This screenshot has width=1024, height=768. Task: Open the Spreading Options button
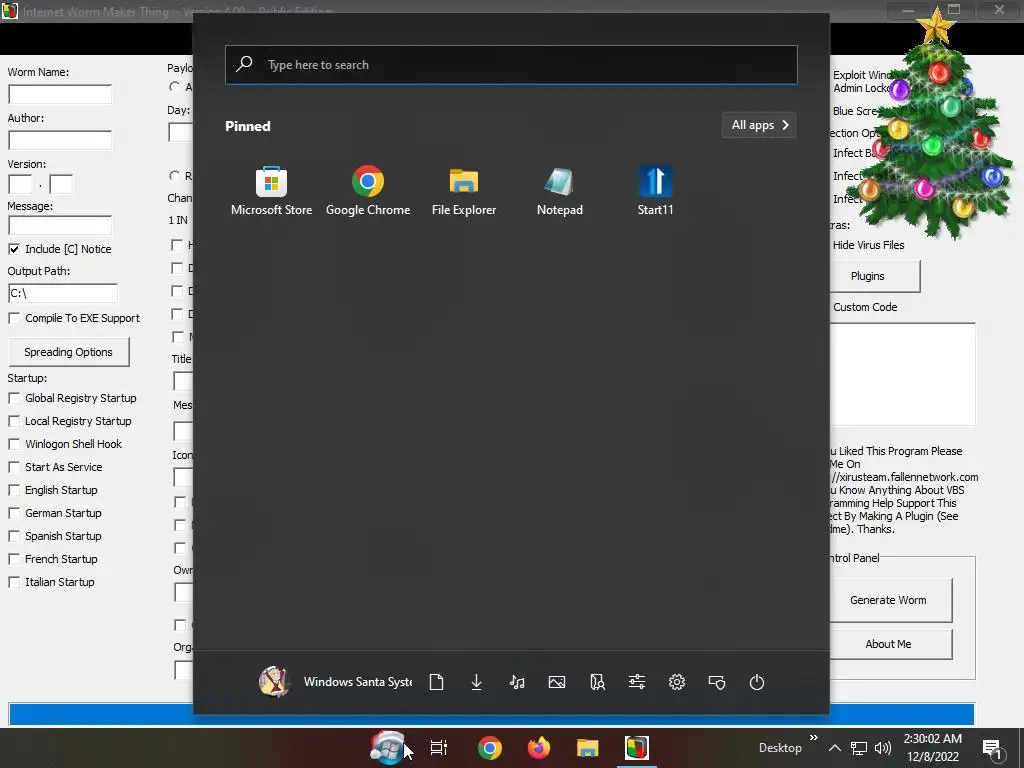(x=69, y=352)
